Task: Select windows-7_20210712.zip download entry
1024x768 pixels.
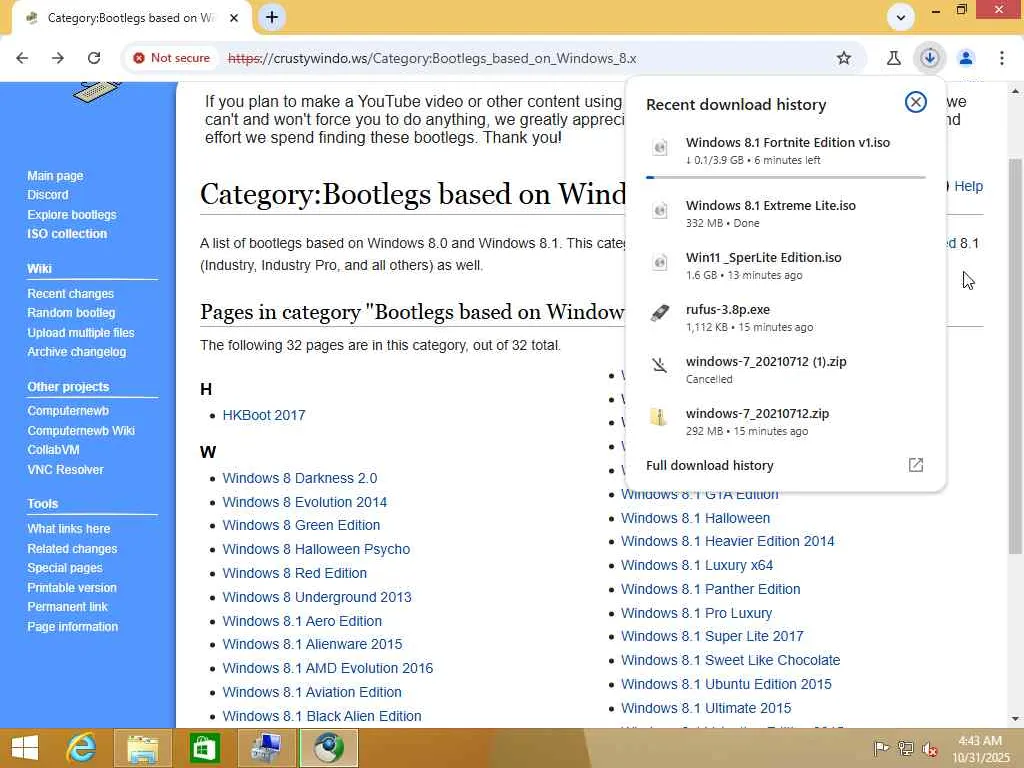Action: [786, 422]
